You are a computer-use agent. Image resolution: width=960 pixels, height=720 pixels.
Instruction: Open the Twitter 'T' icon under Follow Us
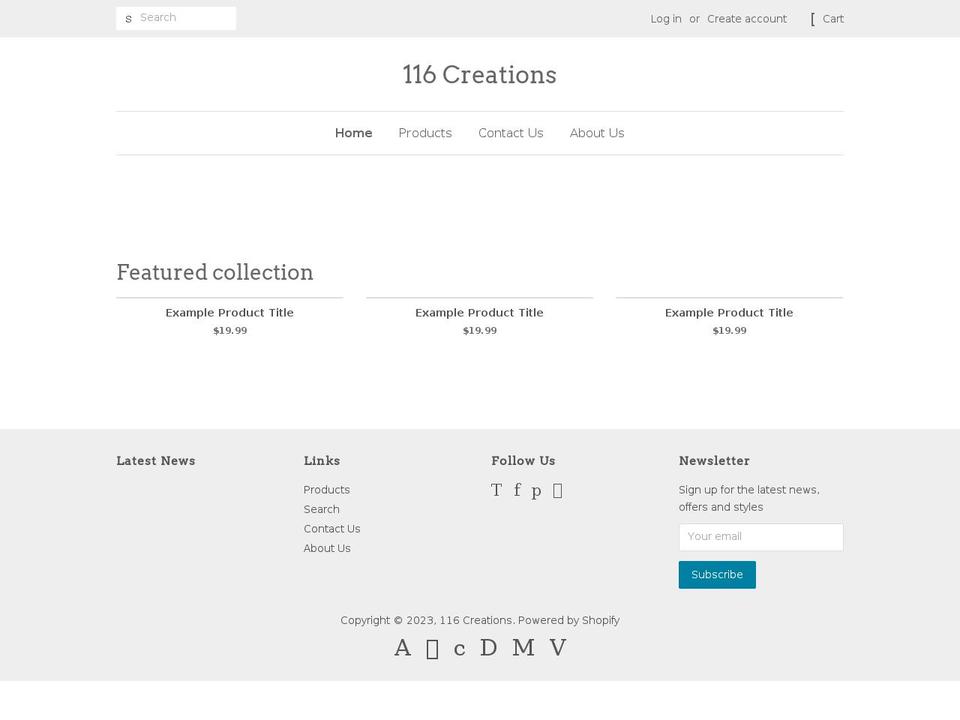click(x=497, y=490)
